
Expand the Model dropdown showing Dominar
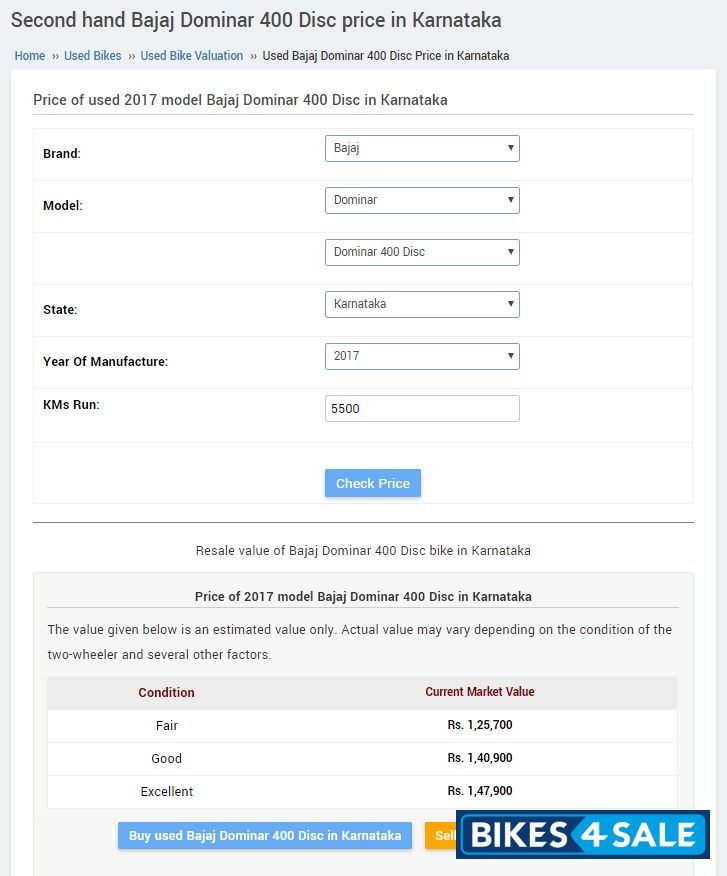[422, 200]
